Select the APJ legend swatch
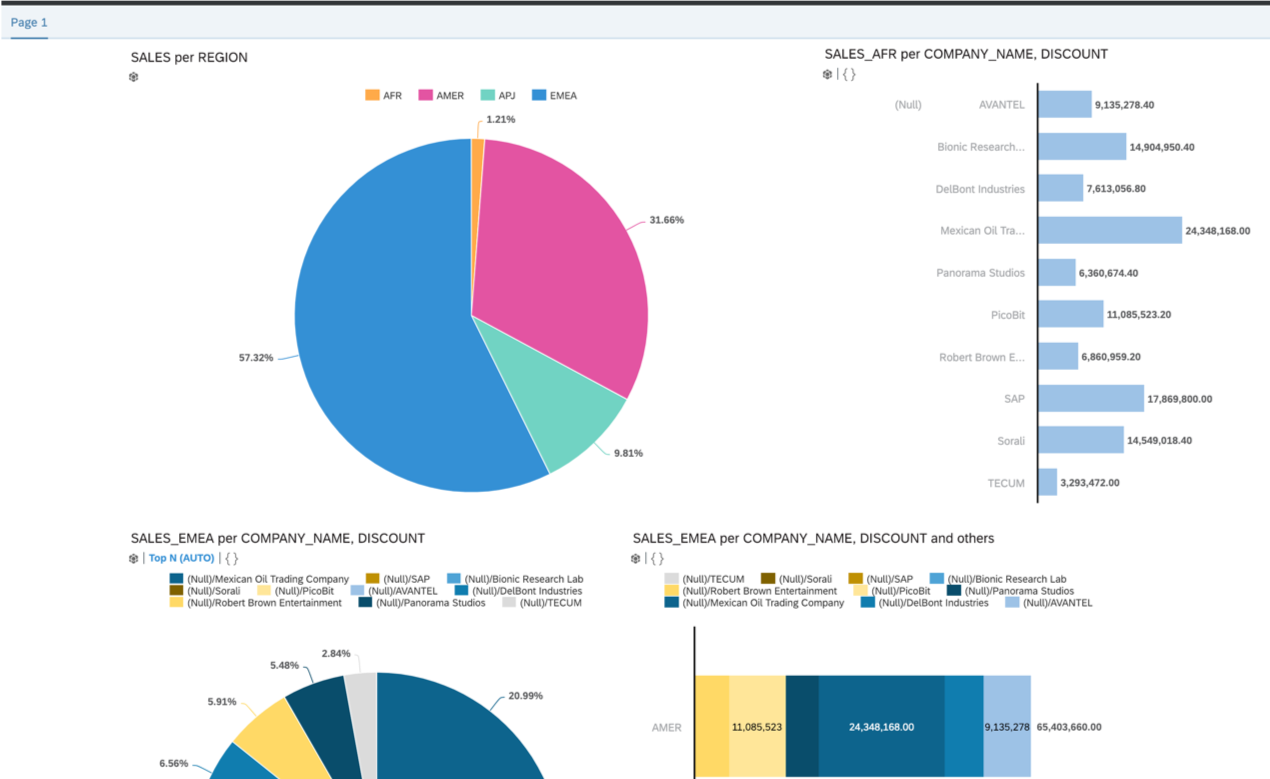The height and width of the screenshot is (779, 1270). click(488, 96)
